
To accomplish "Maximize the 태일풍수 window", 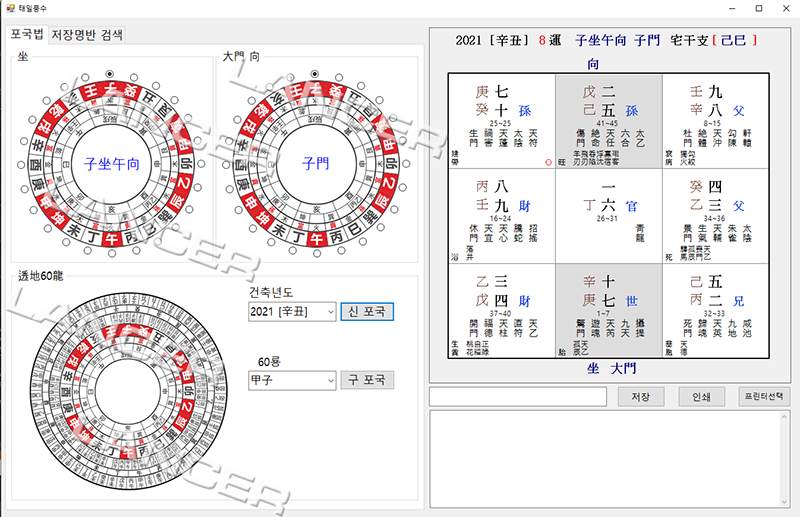I will [759, 8].
